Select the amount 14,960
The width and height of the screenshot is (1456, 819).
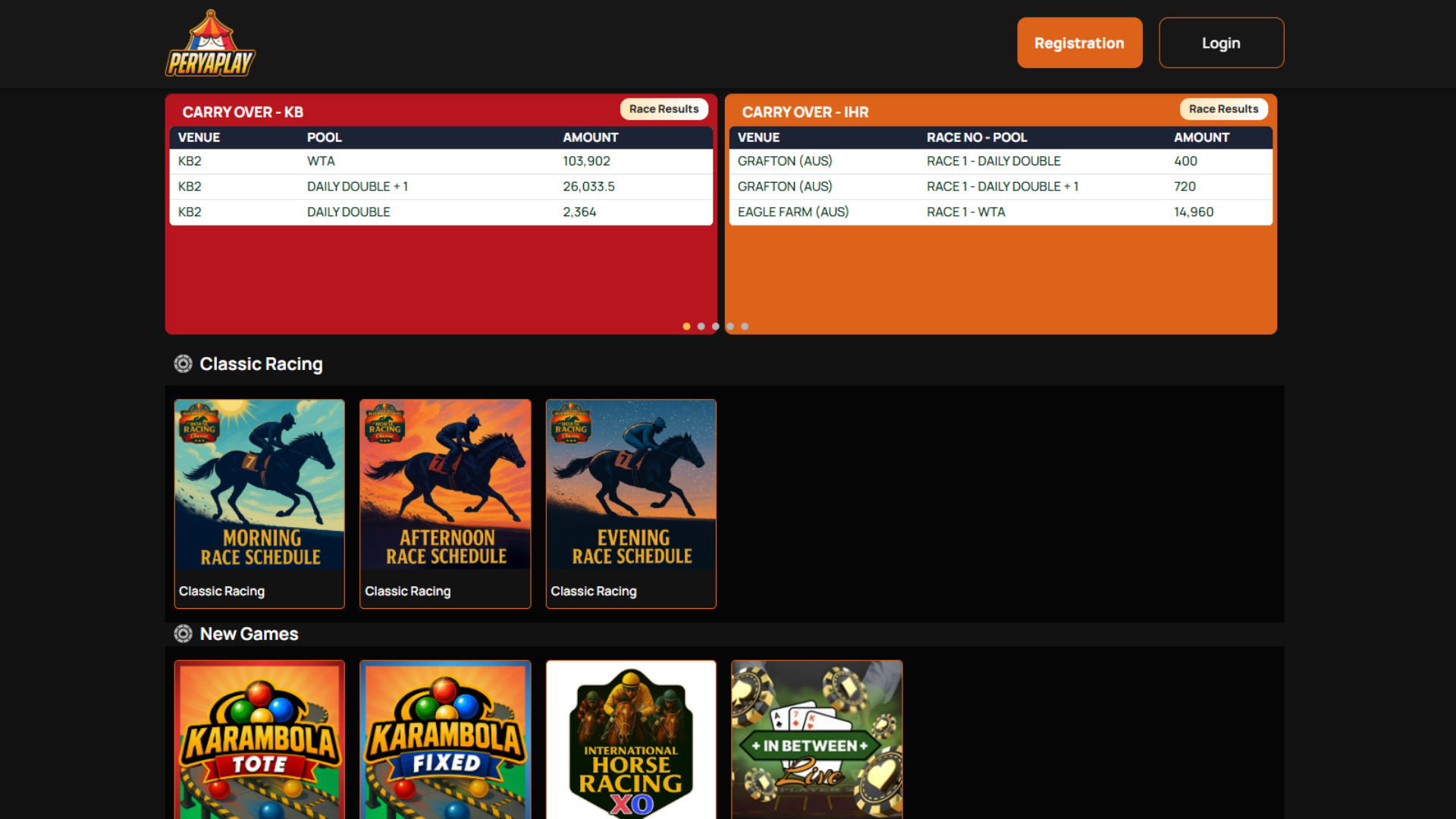pos(1194,212)
